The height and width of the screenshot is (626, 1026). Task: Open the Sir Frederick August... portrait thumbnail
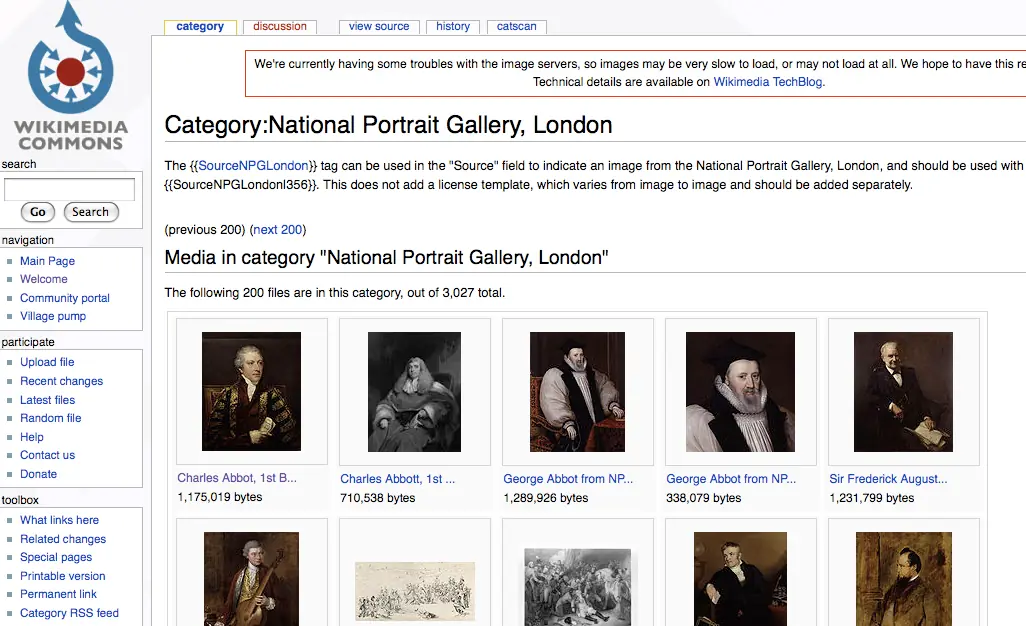pyautogui.click(x=903, y=391)
